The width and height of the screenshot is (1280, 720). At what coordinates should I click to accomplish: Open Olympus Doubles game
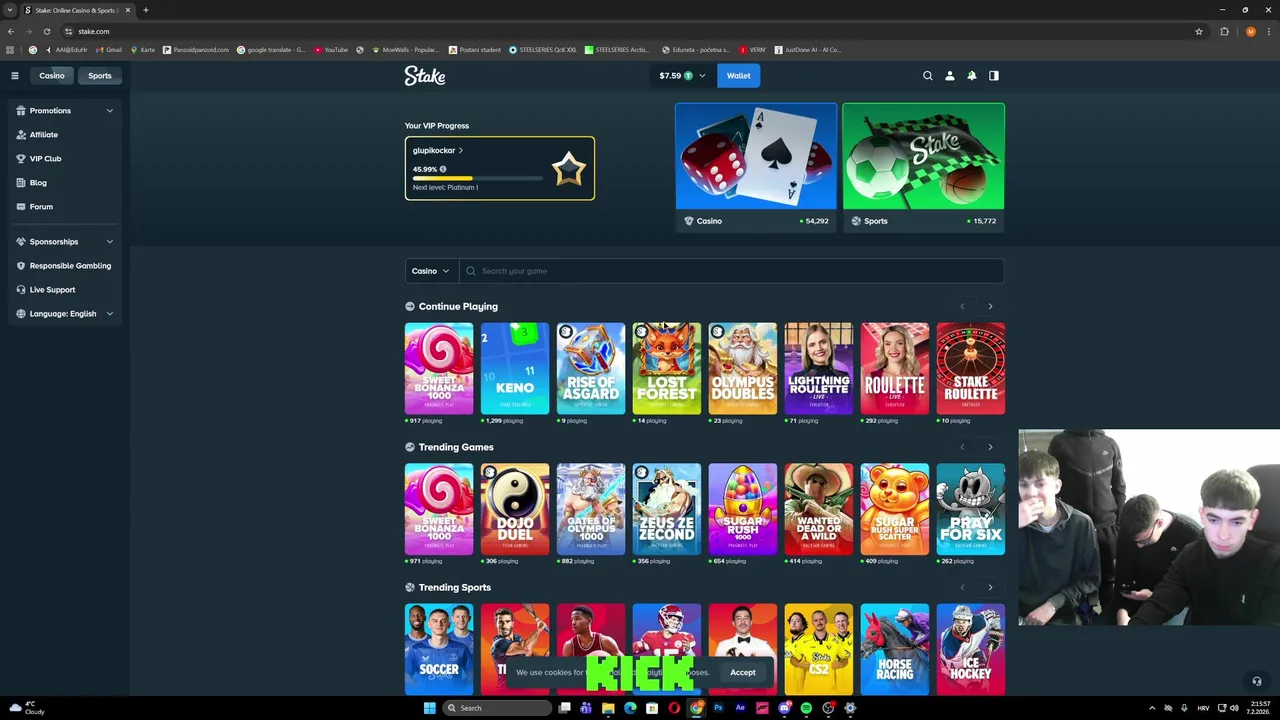(x=743, y=368)
